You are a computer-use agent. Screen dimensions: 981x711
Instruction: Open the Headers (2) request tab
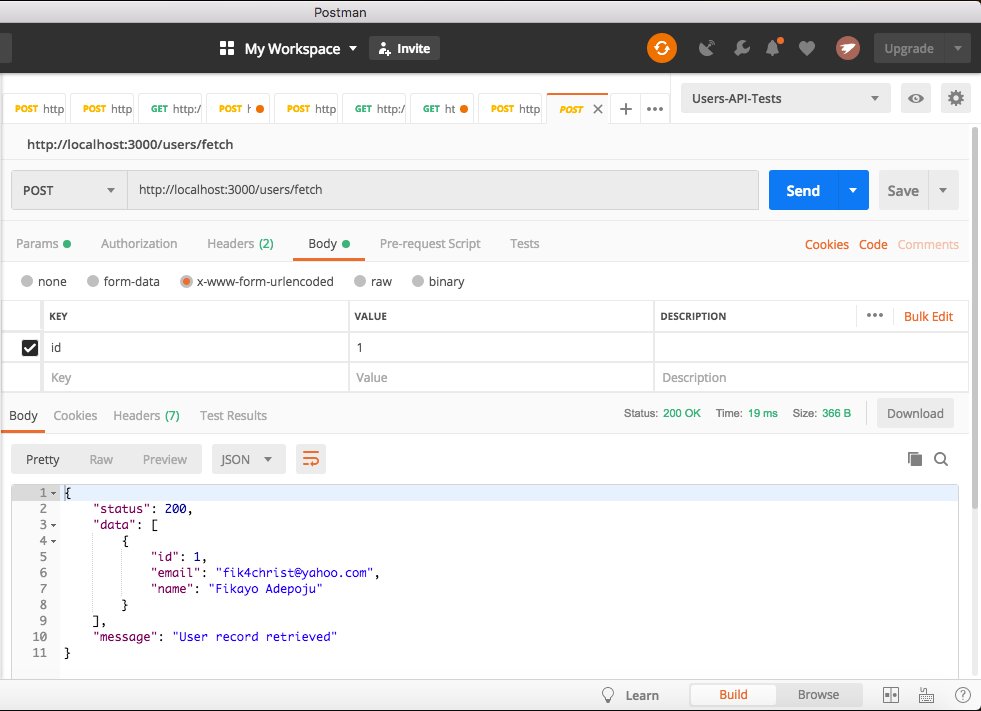[240, 243]
